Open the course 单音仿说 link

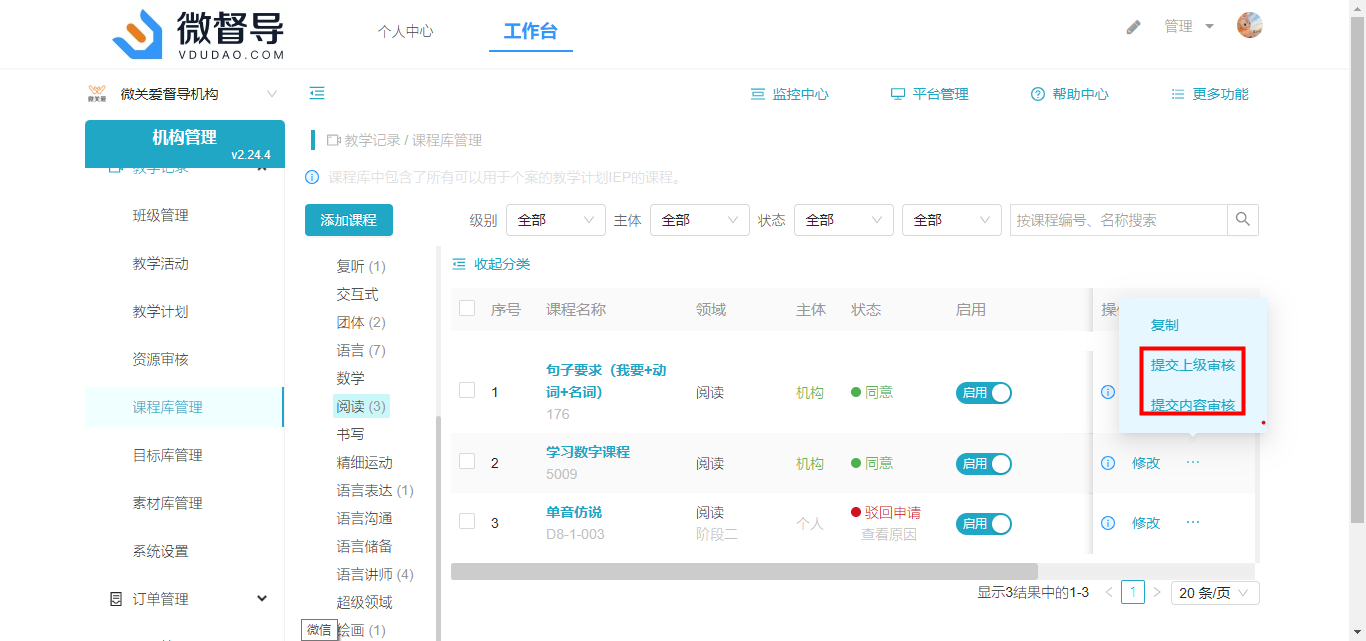point(574,512)
